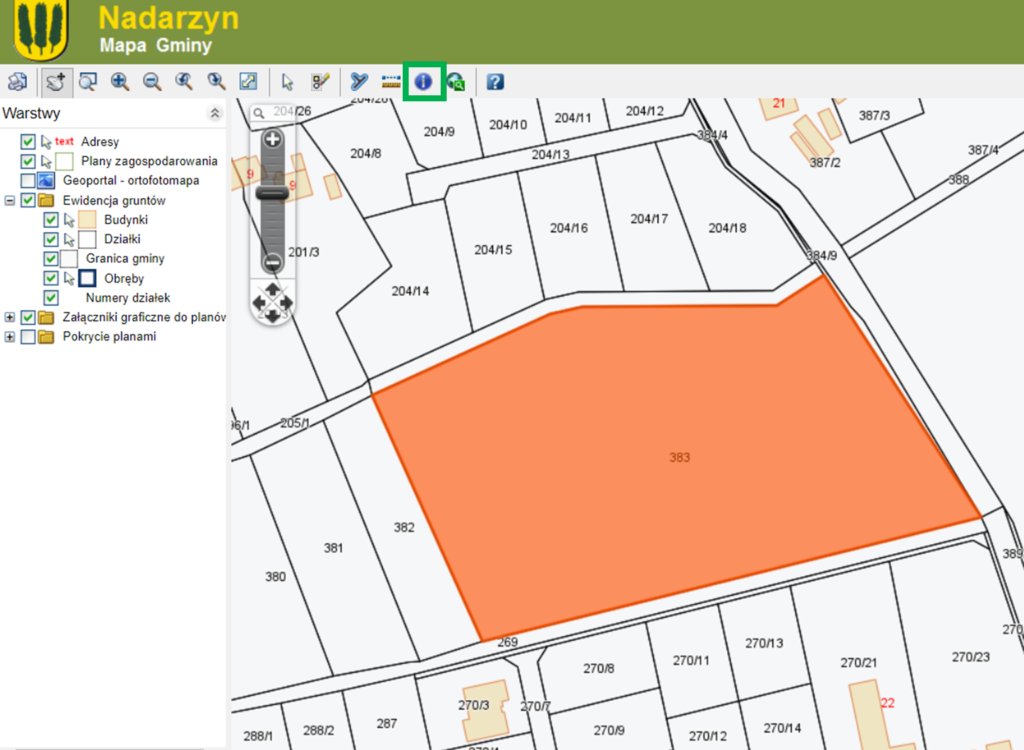
Task: Click the blue information tool icon
Action: [424, 82]
